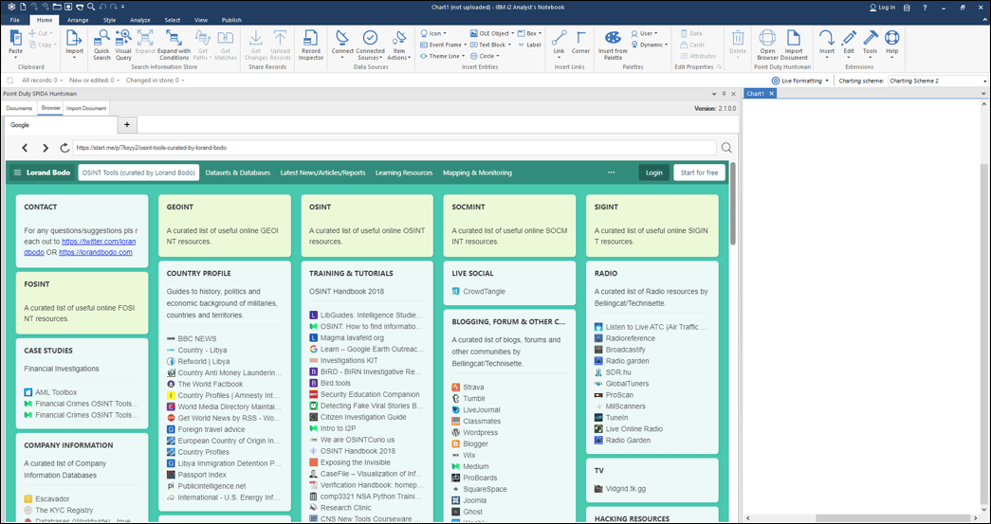Insert a Link from the ribbon
The image size is (991, 524).
pyautogui.click(x=559, y=42)
